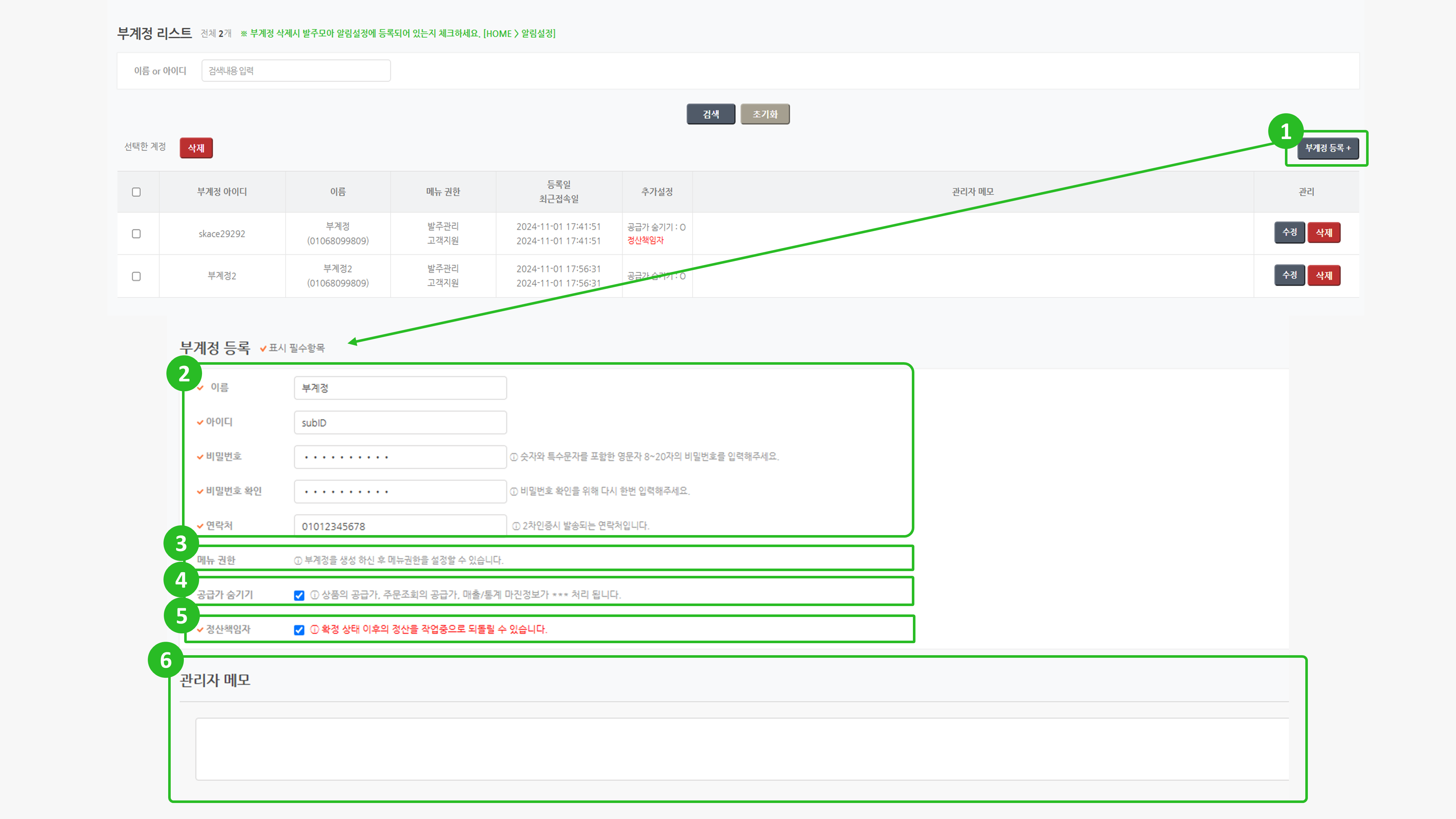Image resolution: width=1456 pixels, height=819 pixels.
Task: Click the 이름 field containing 부계정
Action: point(400,388)
